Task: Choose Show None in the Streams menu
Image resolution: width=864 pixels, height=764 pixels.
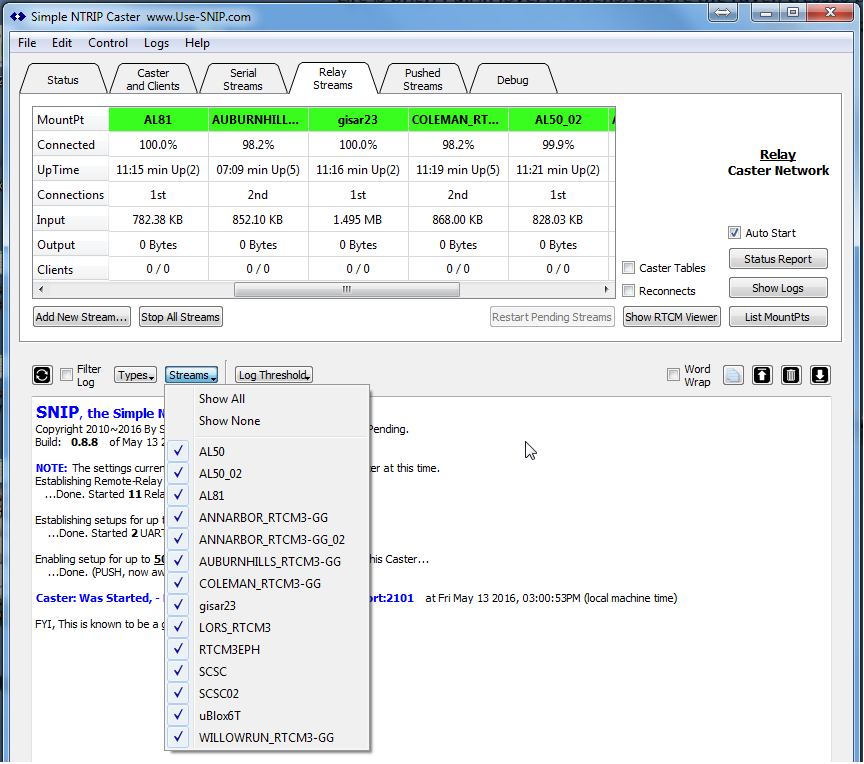Action: 229,421
